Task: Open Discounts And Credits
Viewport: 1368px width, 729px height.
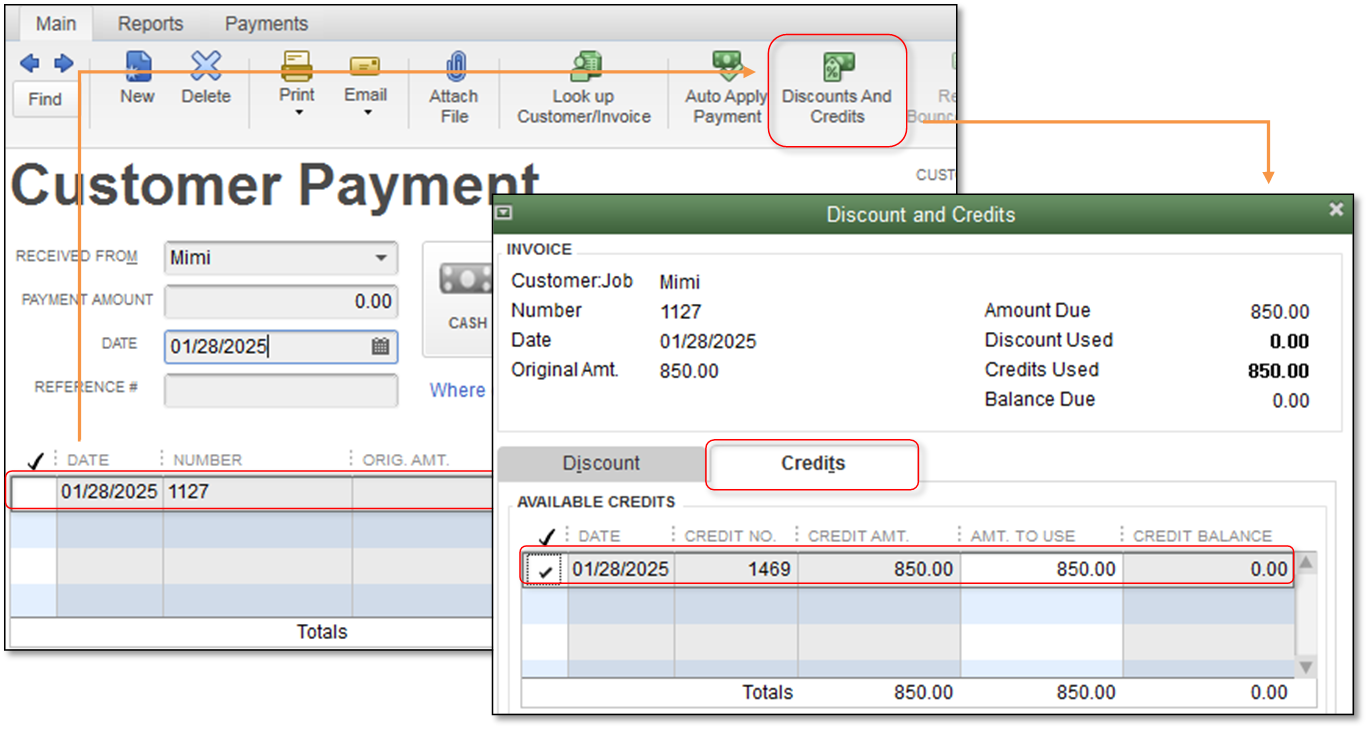Action: coord(837,90)
